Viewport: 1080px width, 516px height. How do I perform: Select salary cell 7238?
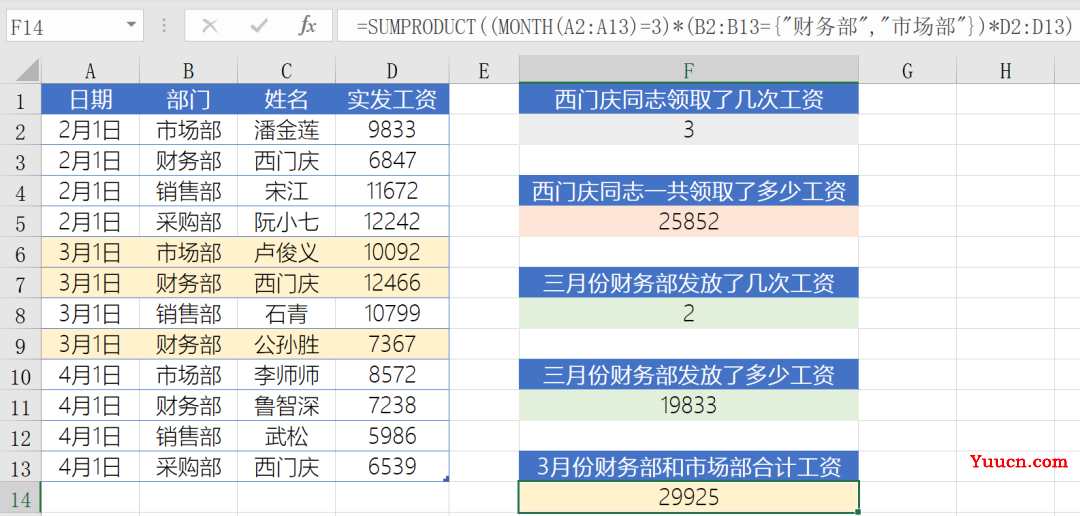pos(392,406)
